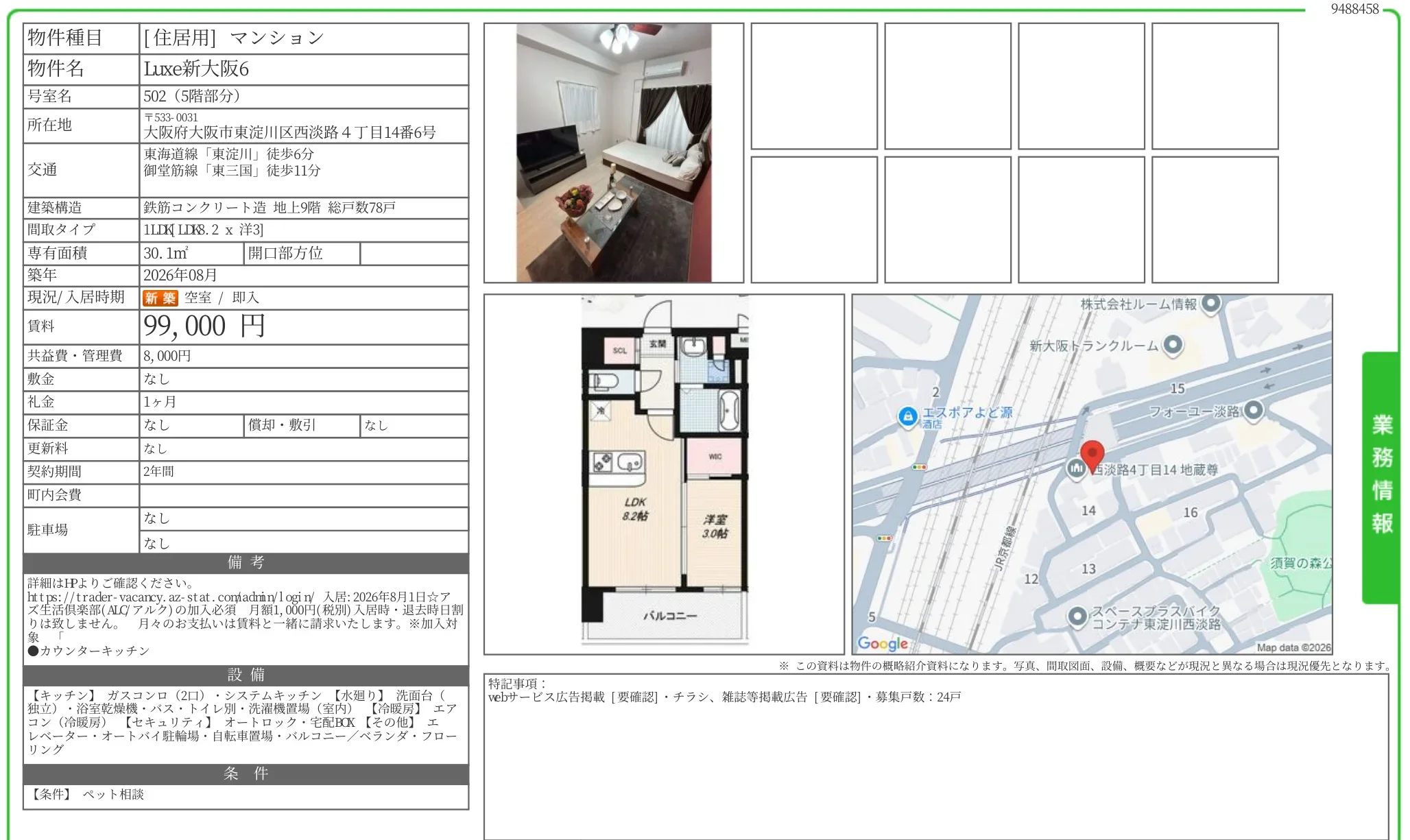The height and width of the screenshot is (840, 1410).
Task: Select the green 業務情報 side tab
Action: tap(1381, 477)
